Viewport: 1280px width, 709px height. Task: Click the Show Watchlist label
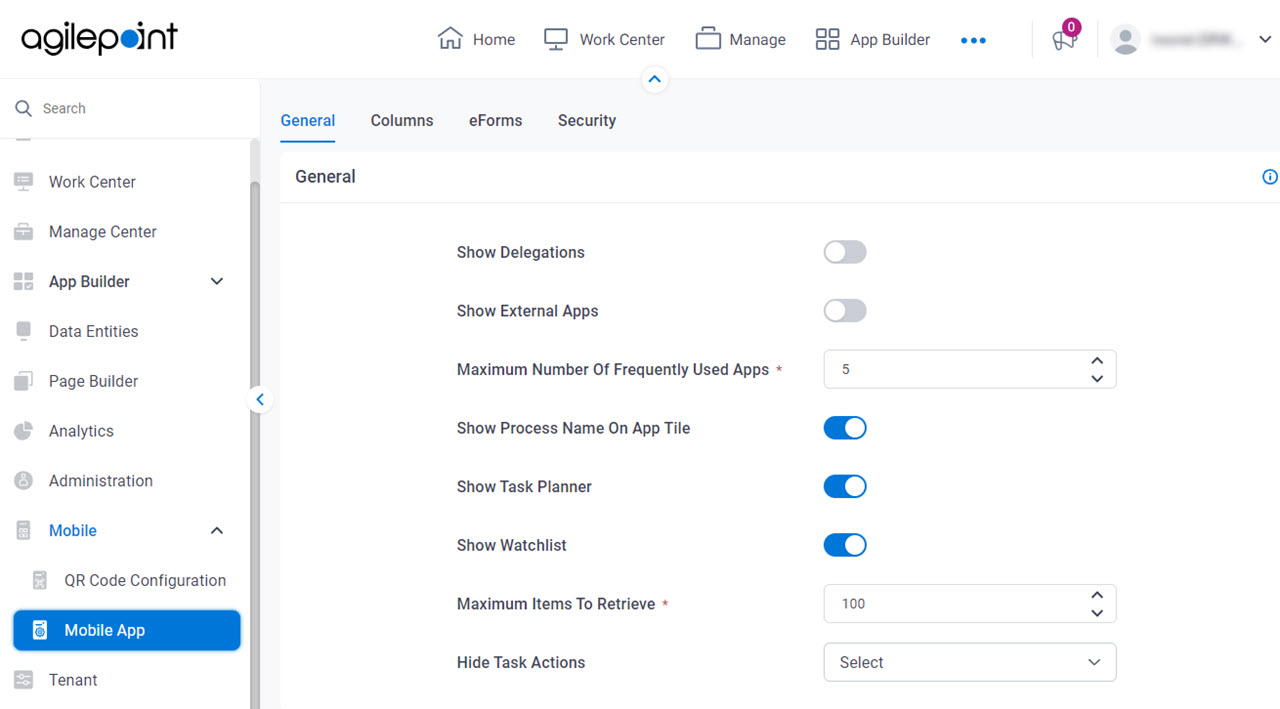click(x=512, y=545)
